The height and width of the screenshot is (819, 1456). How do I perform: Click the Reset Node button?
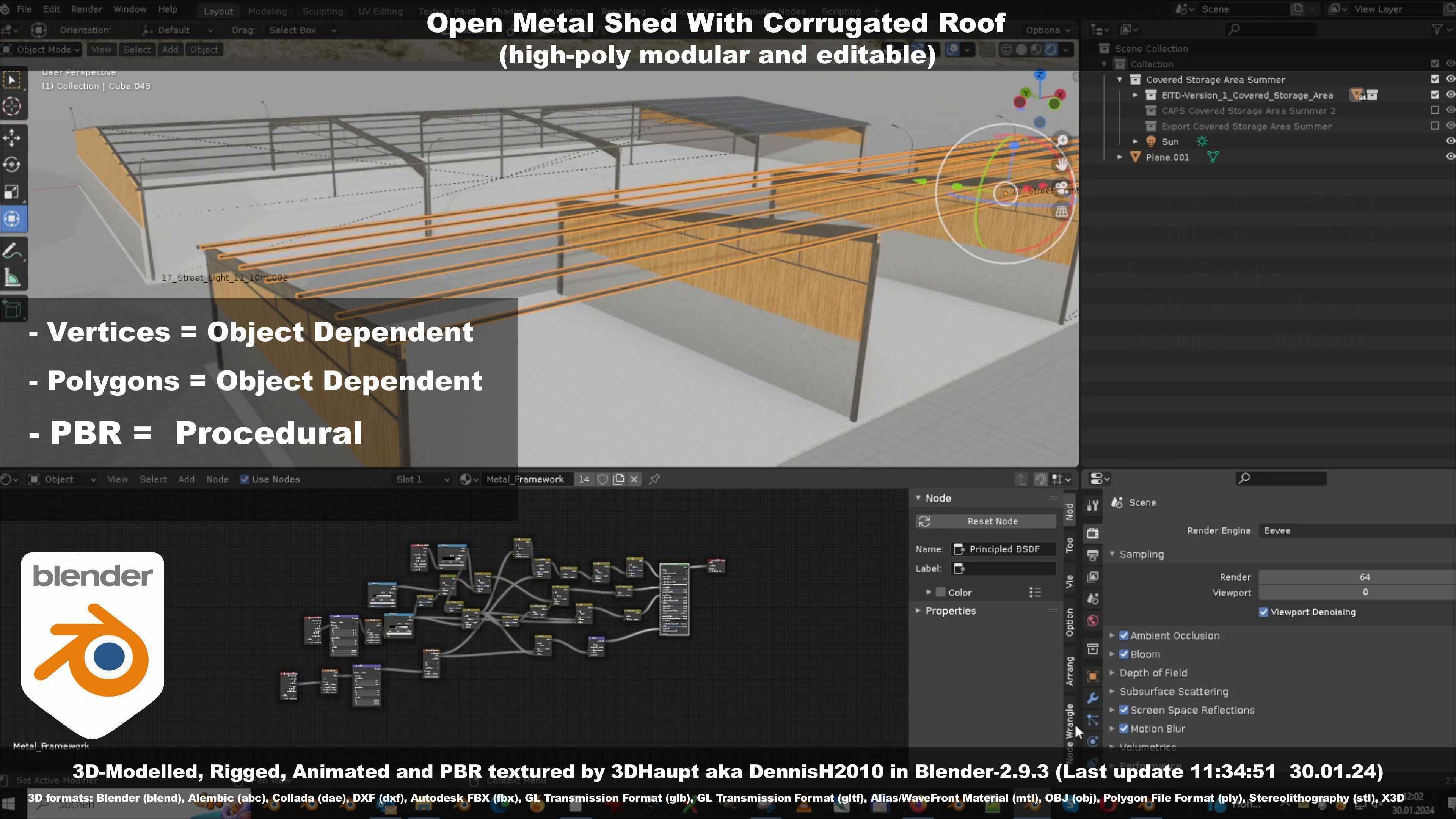986,521
